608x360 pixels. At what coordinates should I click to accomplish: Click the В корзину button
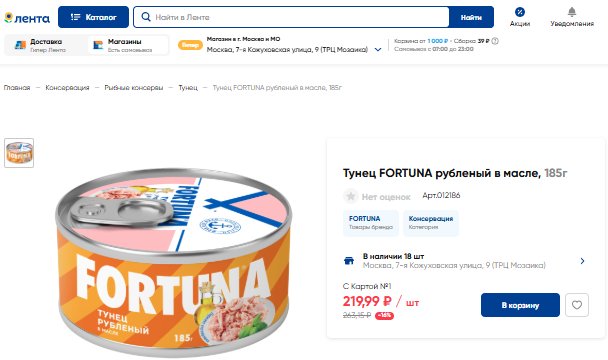(x=520, y=305)
